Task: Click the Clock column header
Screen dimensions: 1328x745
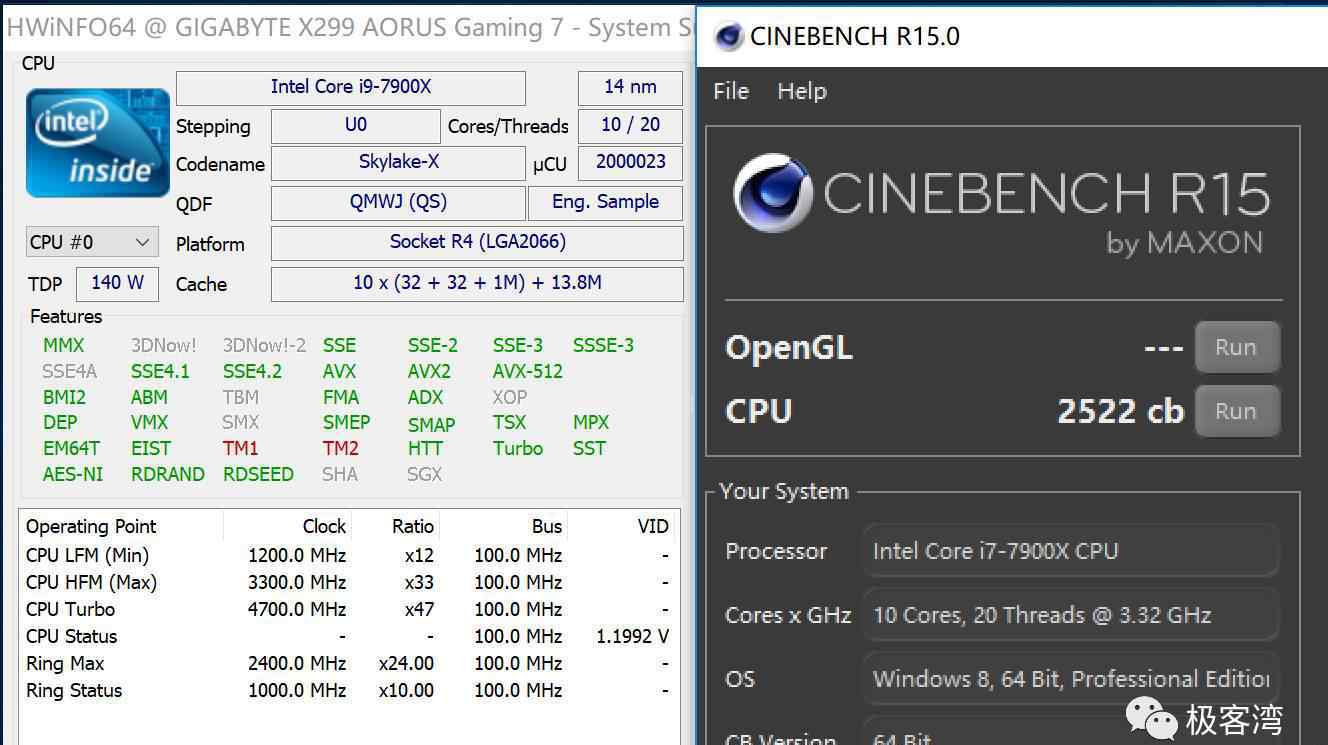Action: [287, 526]
